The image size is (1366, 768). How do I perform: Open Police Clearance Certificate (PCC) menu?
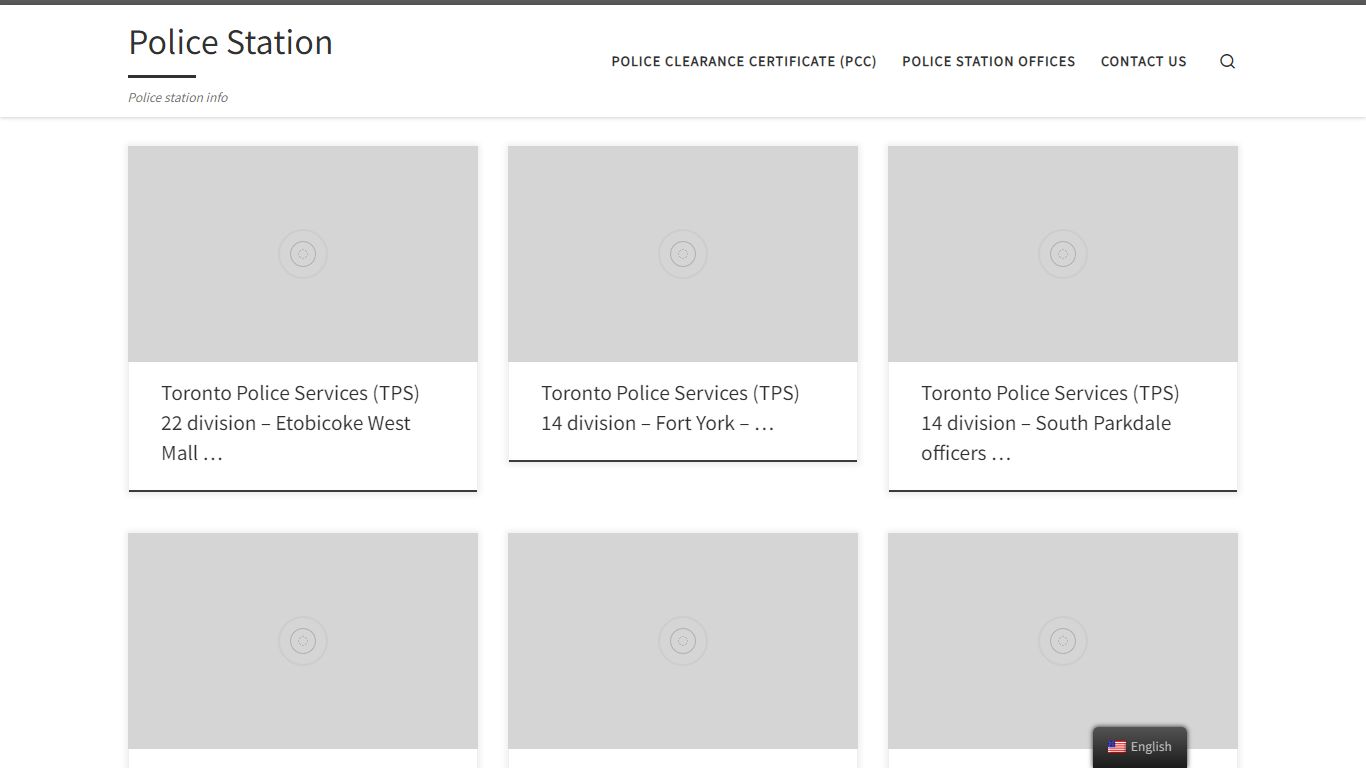pyautogui.click(x=744, y=61)
